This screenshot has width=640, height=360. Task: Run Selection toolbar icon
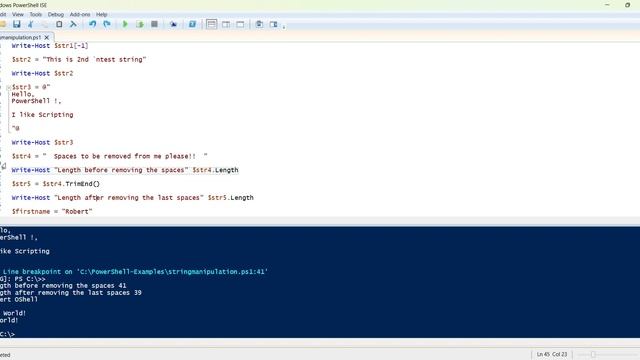pyautogui.click(x=140, y=24)
